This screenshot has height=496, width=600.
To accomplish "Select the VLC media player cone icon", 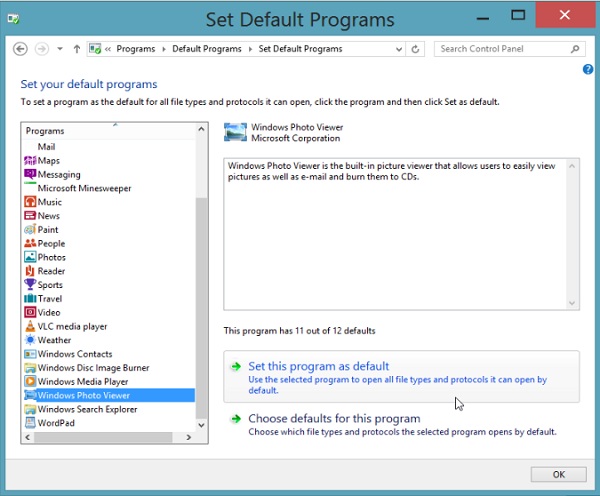I will 30,326.
